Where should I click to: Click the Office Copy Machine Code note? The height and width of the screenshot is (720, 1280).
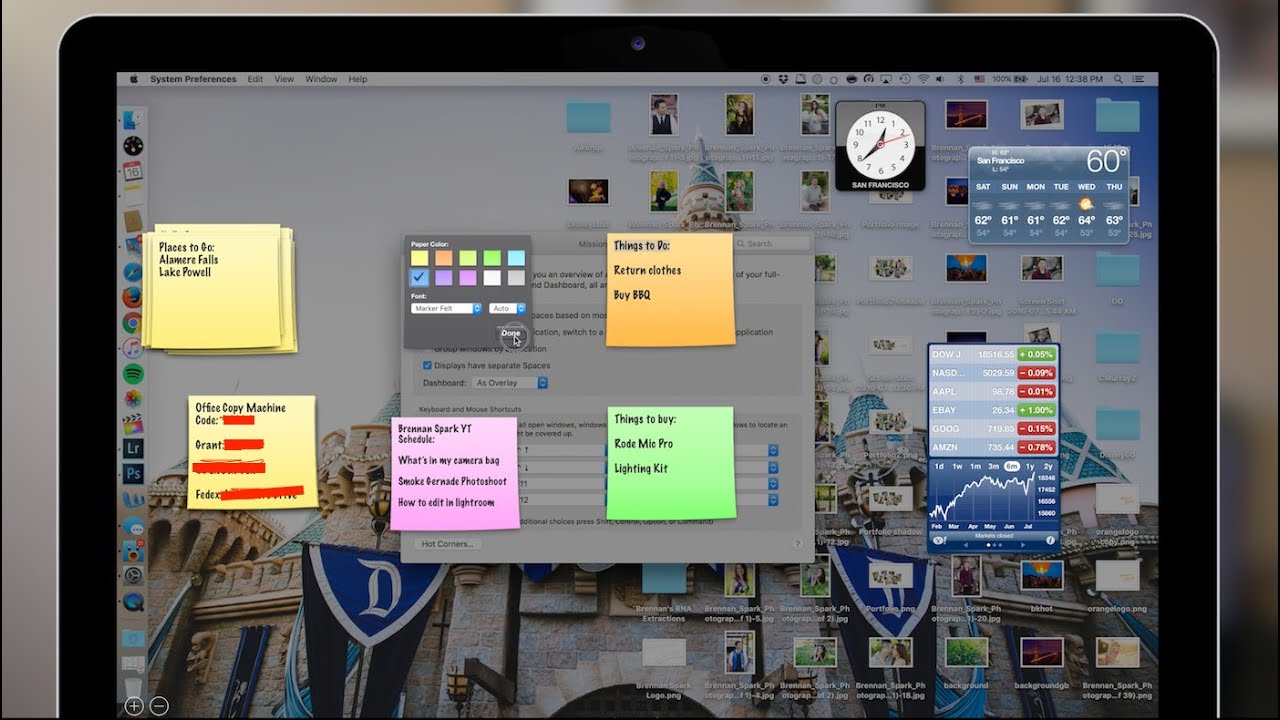tap(252, 451)
